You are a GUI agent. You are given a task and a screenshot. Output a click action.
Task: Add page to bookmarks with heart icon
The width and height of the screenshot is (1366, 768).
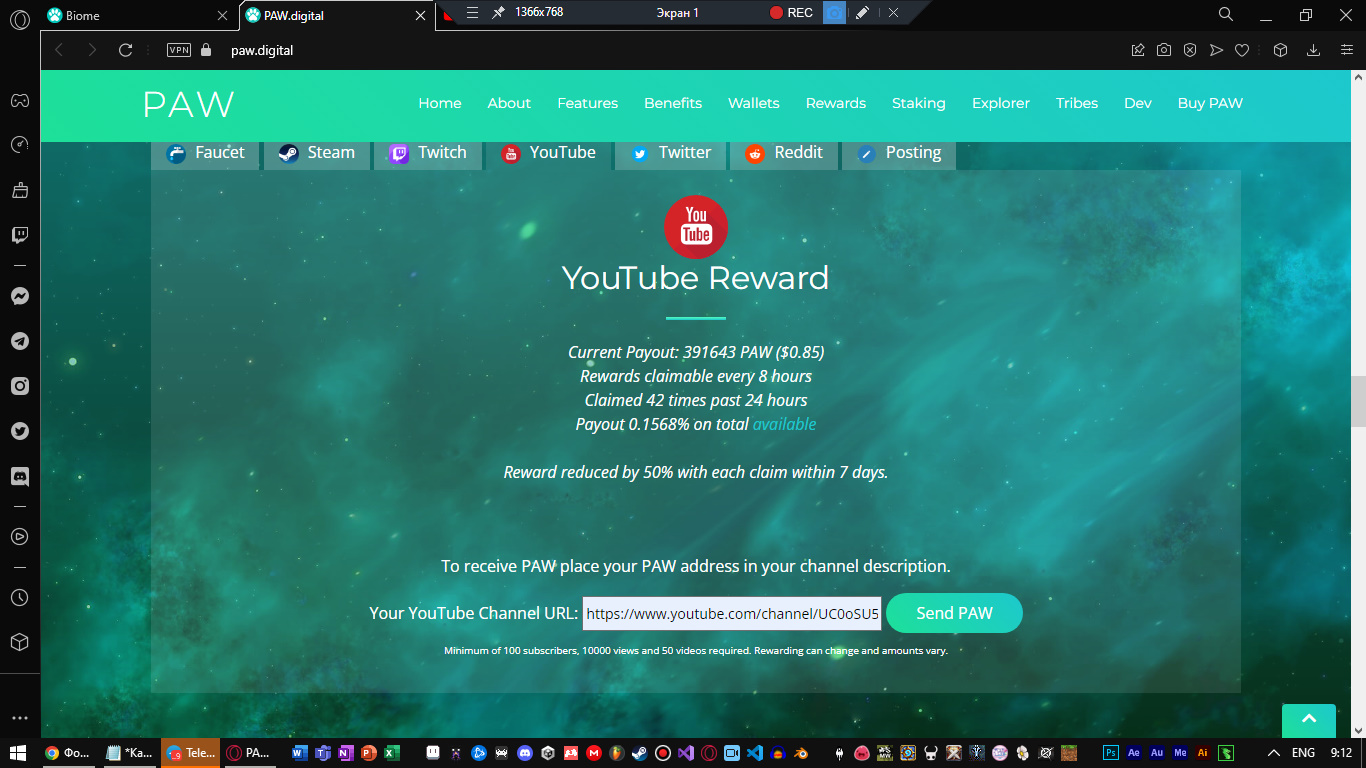pos(1242,50)
